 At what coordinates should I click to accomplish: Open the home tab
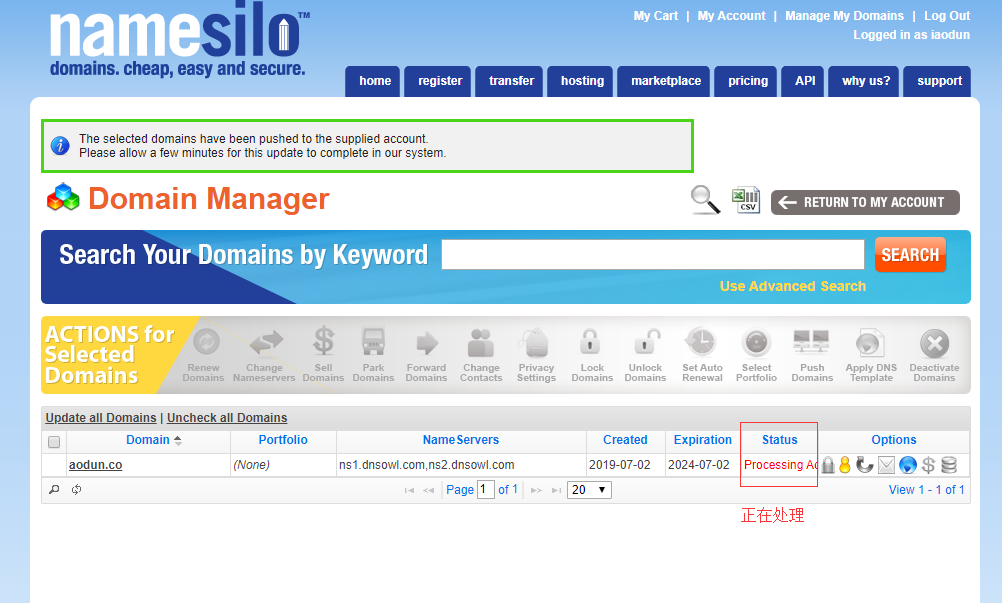point(373,81)
